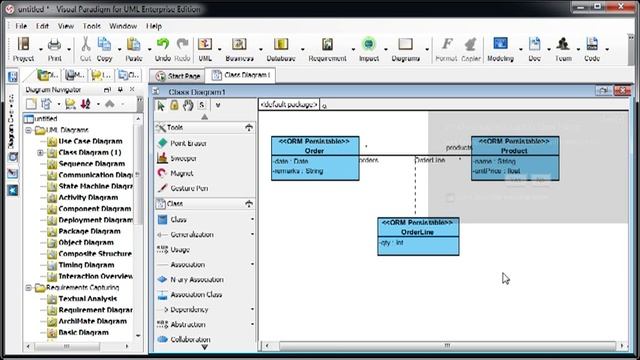The height and width of the screenshot is (360, 640).
Task: Click the Redo arrow icon
Action: 182,44
